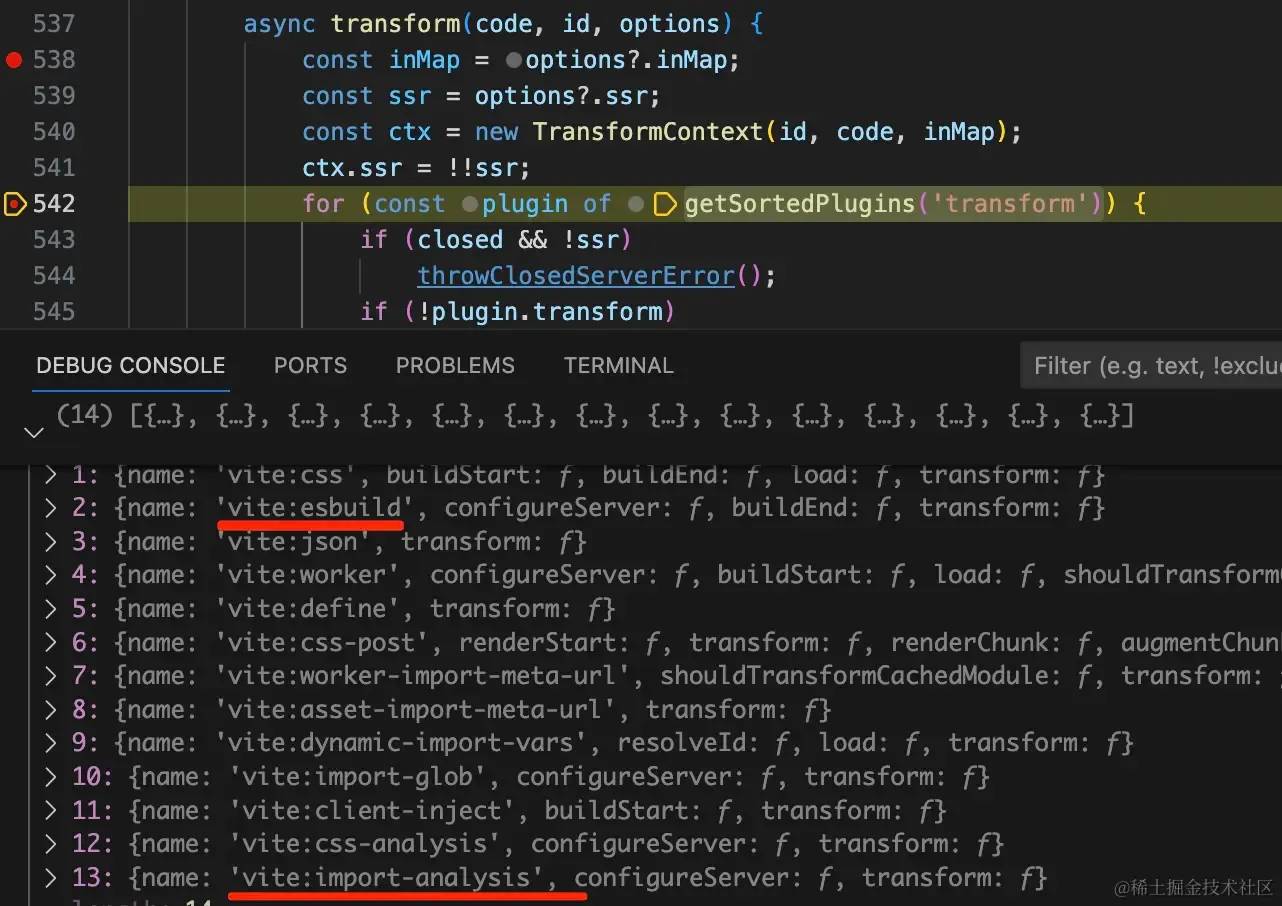Viewport: 1282px width, 906px height.
Task: Switch to the PORTS tab
Action: 310,366
